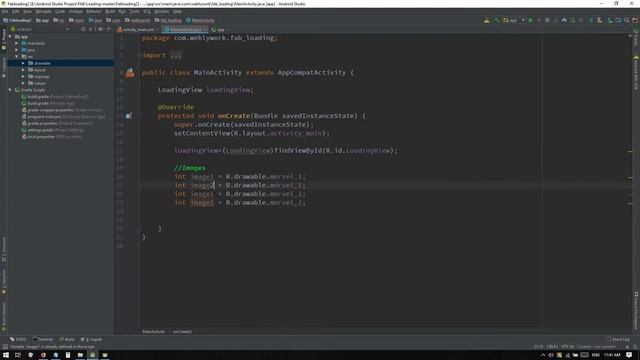Screen dimensions: 640x360
Task: Open the app run configuration dropdown
Action: point(514,20)
